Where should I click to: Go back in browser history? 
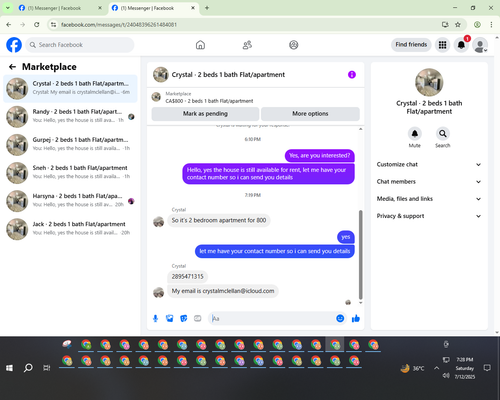[x=9, y=24]
